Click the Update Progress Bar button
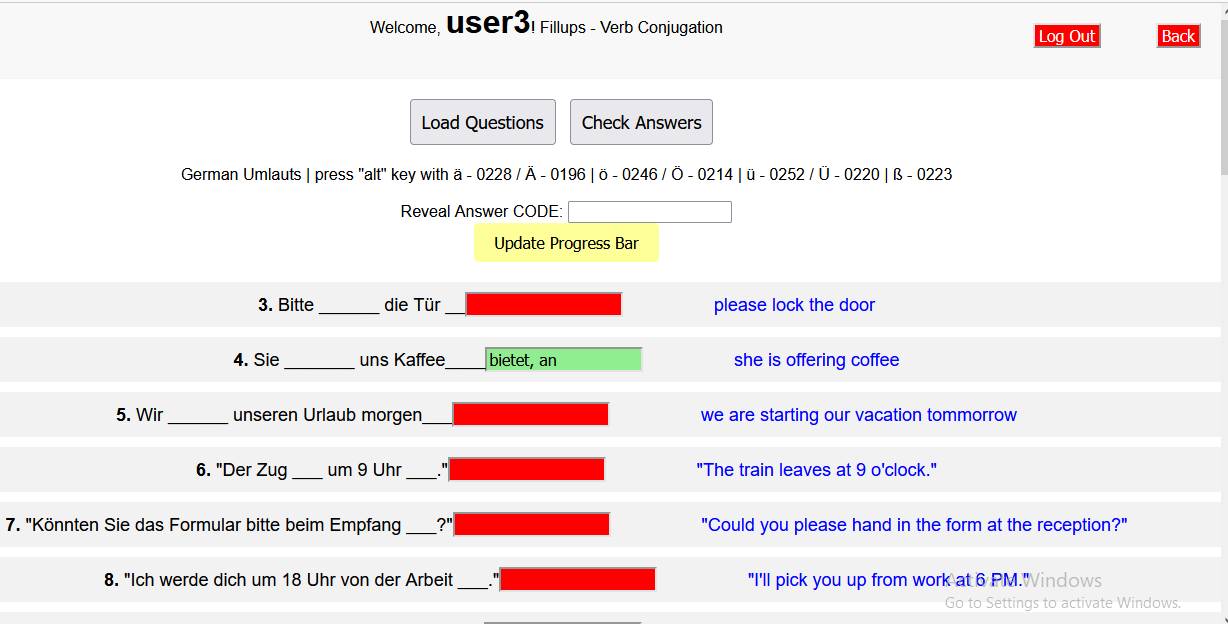Screen dimensions: 1228x624 click(566, 243)
